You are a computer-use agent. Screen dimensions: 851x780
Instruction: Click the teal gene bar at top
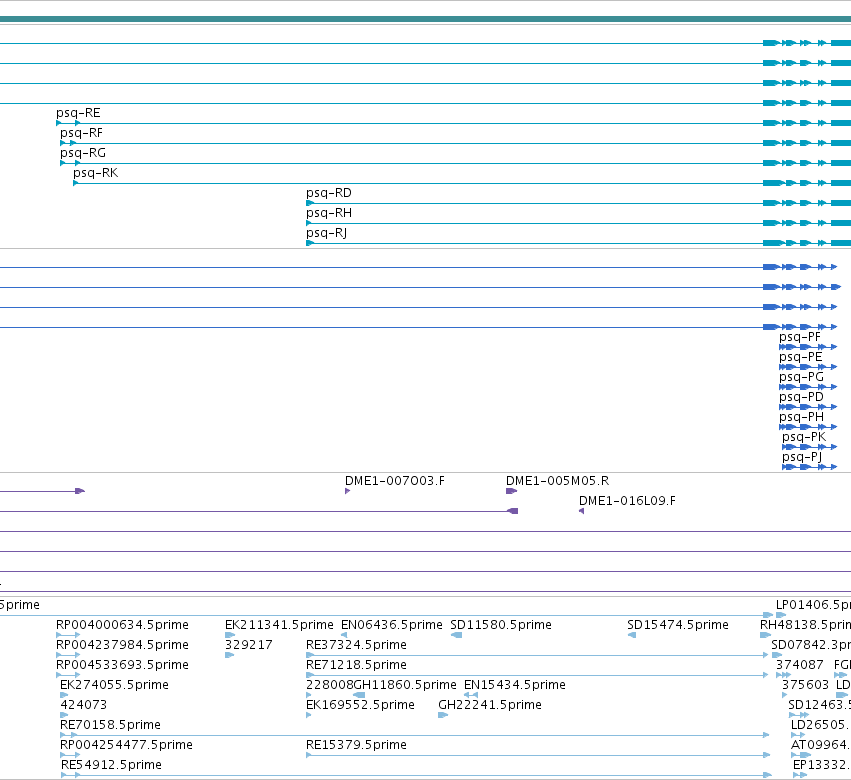point(426,19)
